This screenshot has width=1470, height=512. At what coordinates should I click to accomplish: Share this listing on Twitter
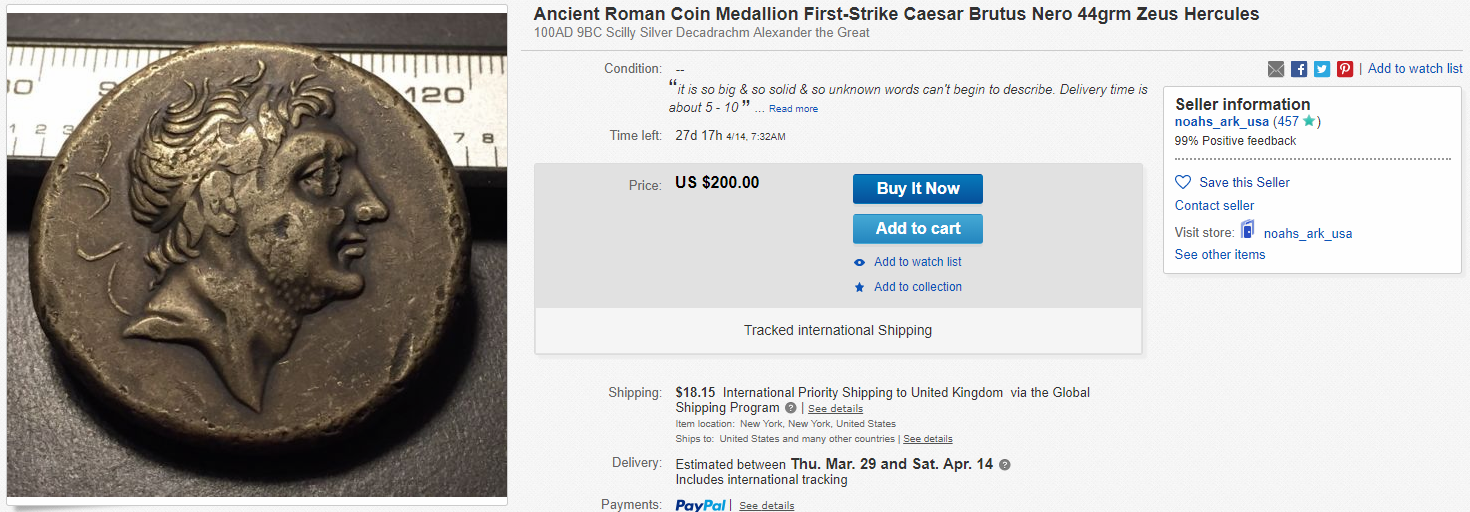point(1322,69)
